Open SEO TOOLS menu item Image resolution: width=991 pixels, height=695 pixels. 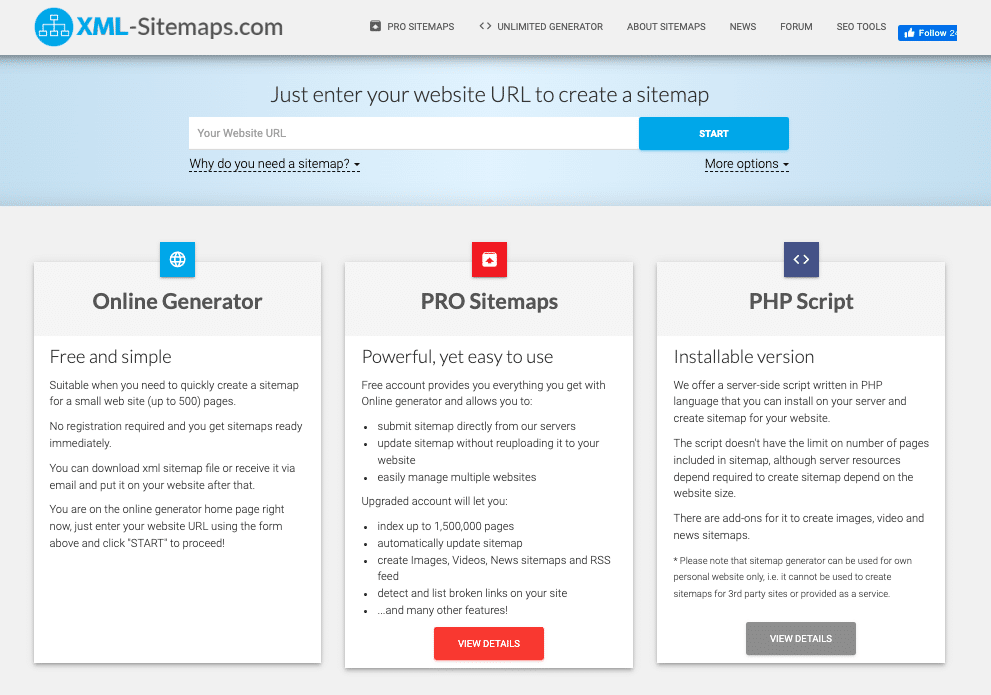861,27
